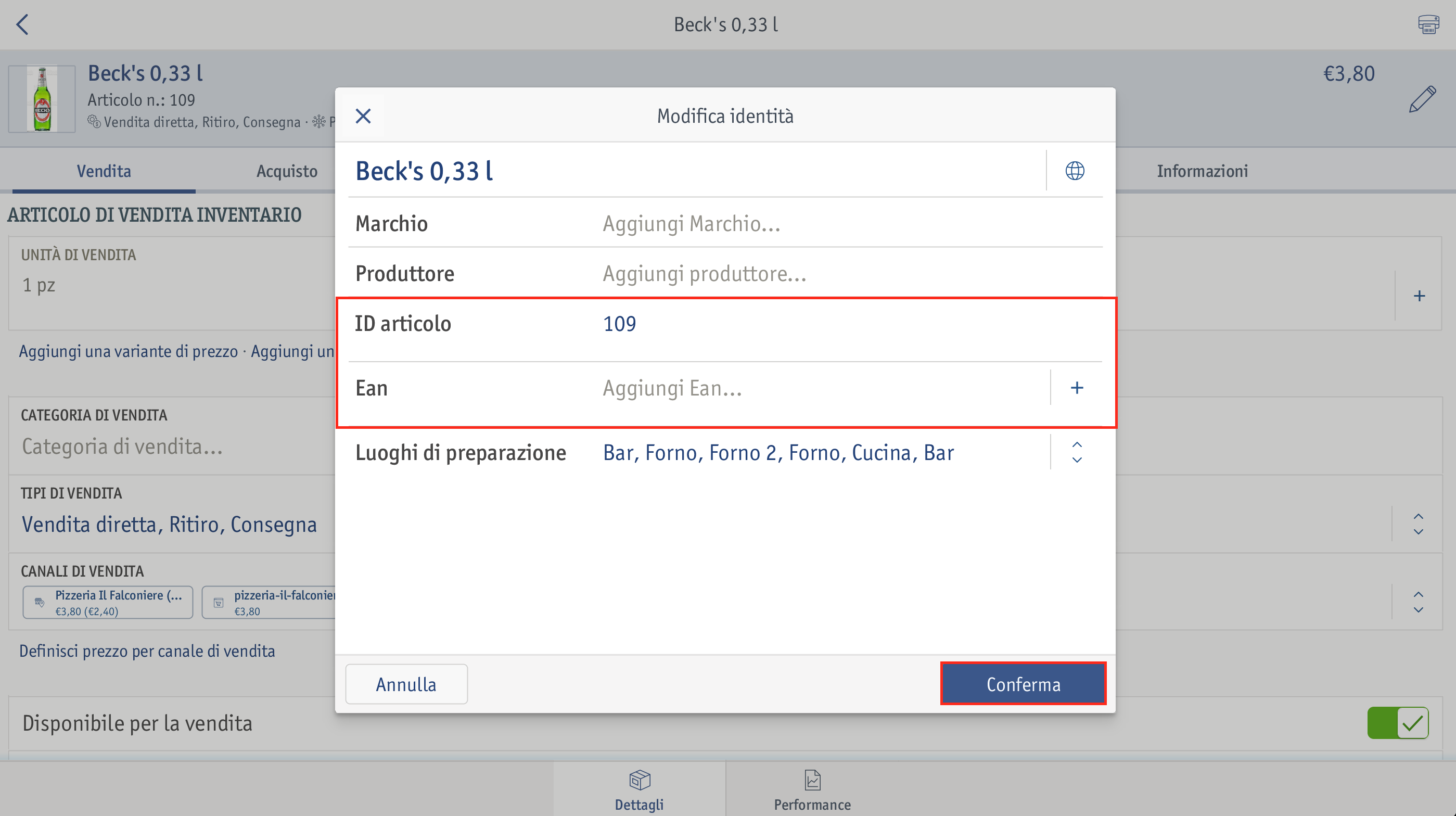Screen dimensions: 1456x816
Task: Click the Annulla button
Action: click(x=406, y=684)
